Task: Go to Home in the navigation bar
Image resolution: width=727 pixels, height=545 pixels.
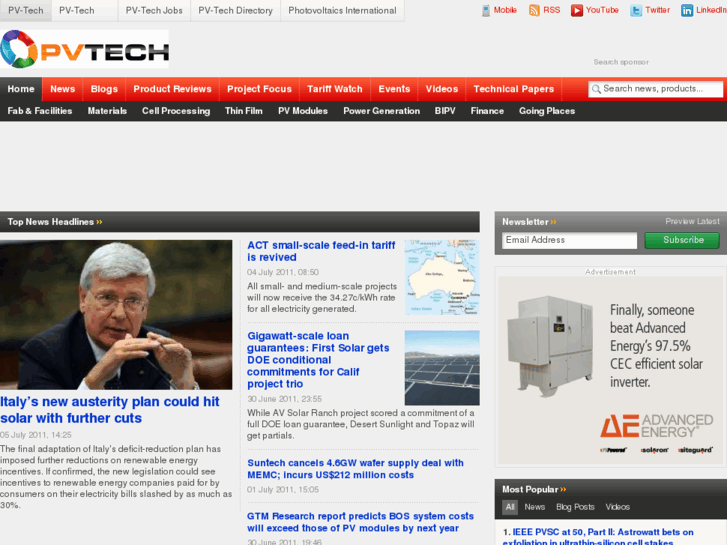Action: point(21,89)
